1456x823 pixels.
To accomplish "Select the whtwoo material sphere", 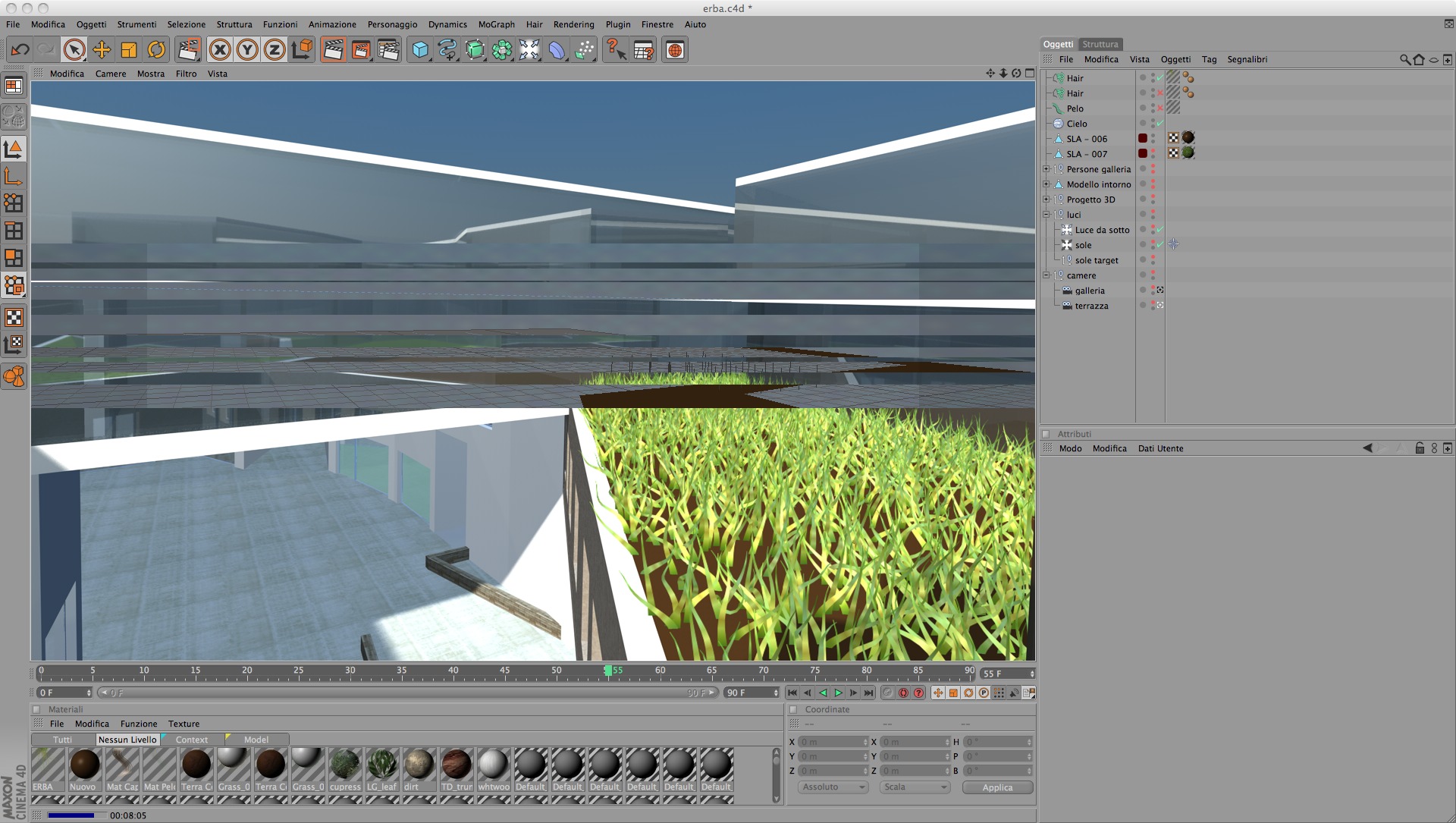I will coord(493,765).
